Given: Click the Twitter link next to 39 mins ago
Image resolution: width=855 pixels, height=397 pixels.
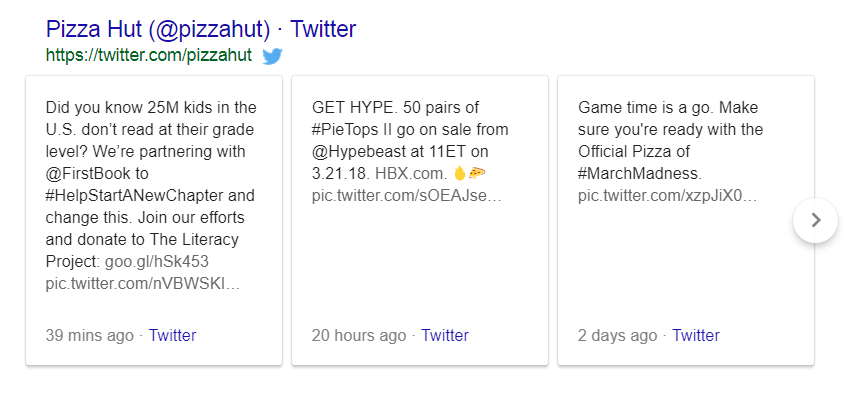Looking at the screenshot, I should coord(172,335).
